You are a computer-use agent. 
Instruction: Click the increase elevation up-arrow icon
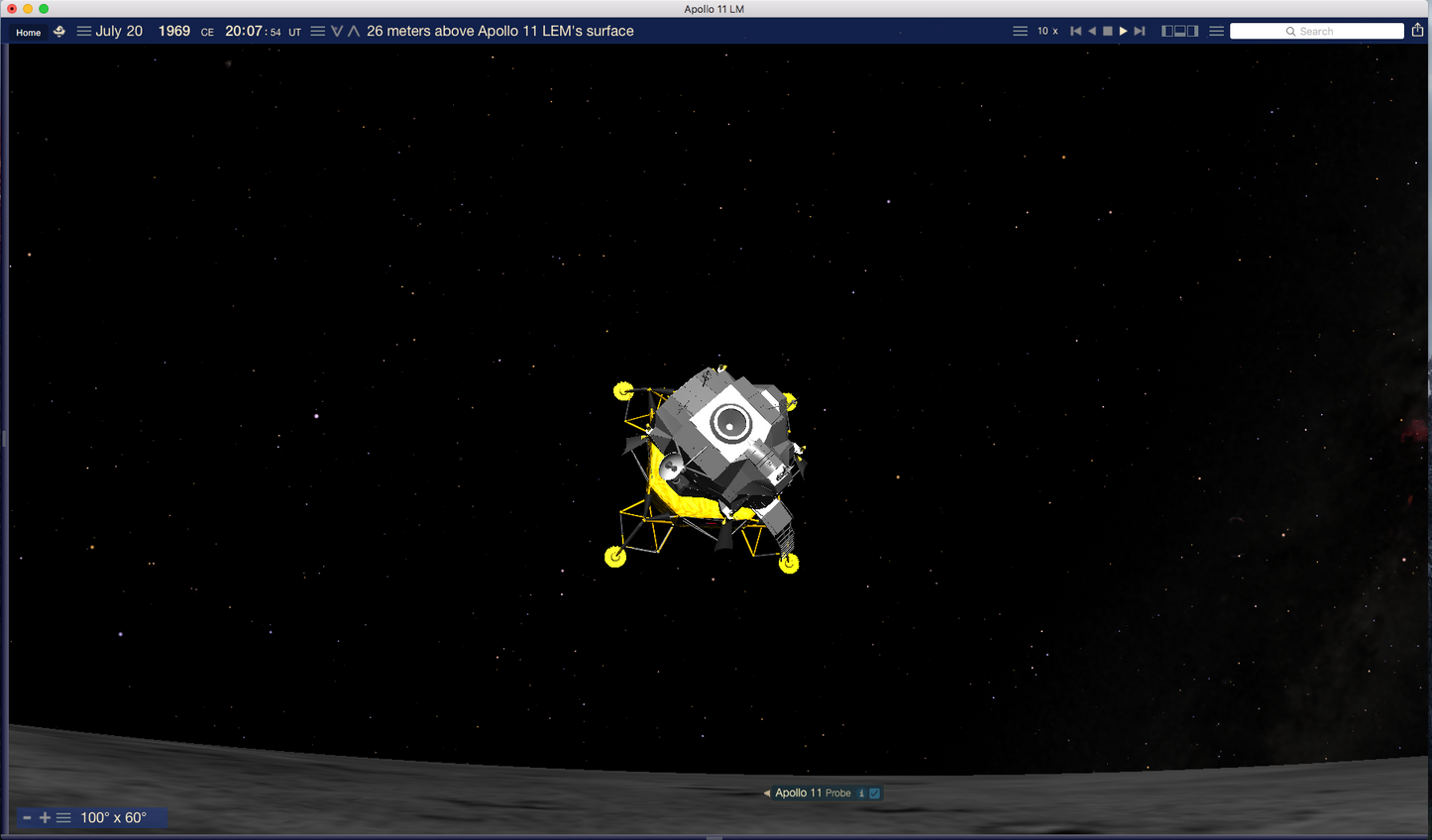click(x=354, y=32)
